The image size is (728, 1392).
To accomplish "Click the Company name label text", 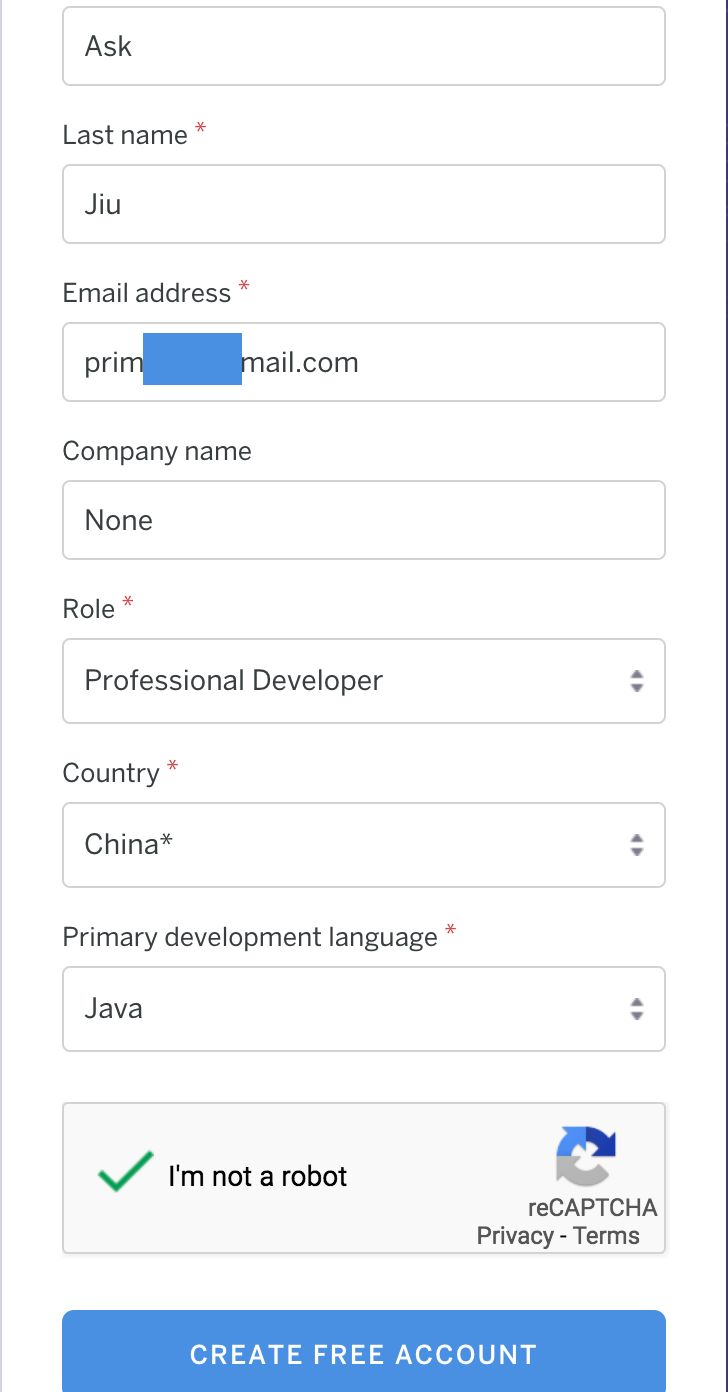I will coord(157,451).
